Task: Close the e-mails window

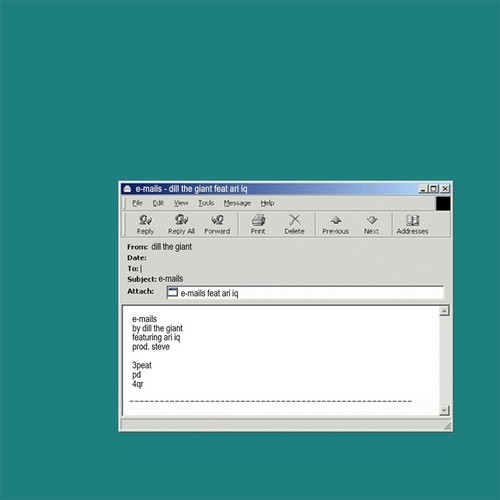Action: [445, 189]
